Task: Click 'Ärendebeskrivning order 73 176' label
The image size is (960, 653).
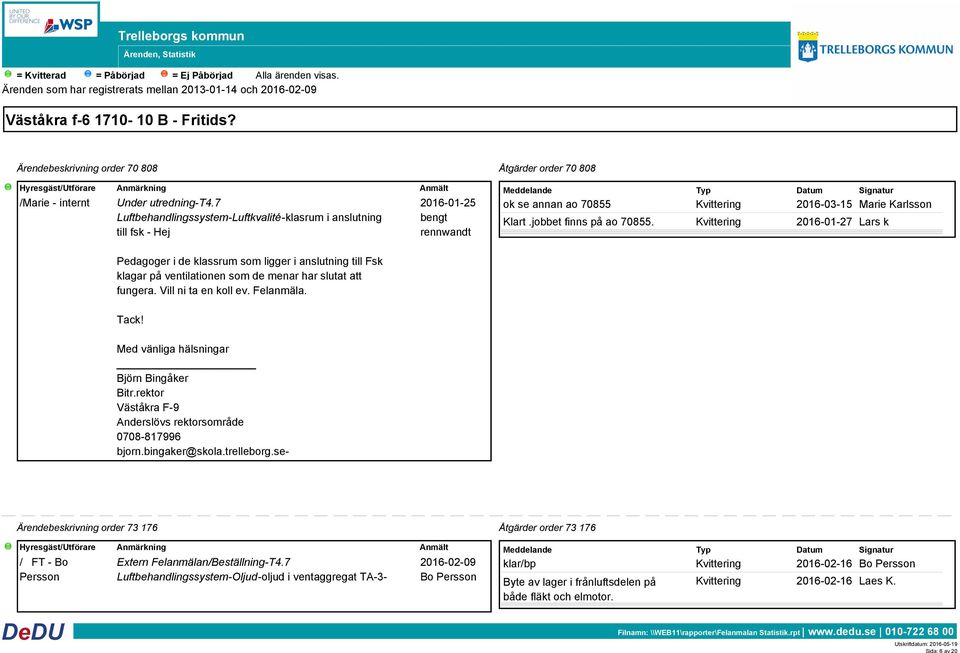Action: [87, 528]
